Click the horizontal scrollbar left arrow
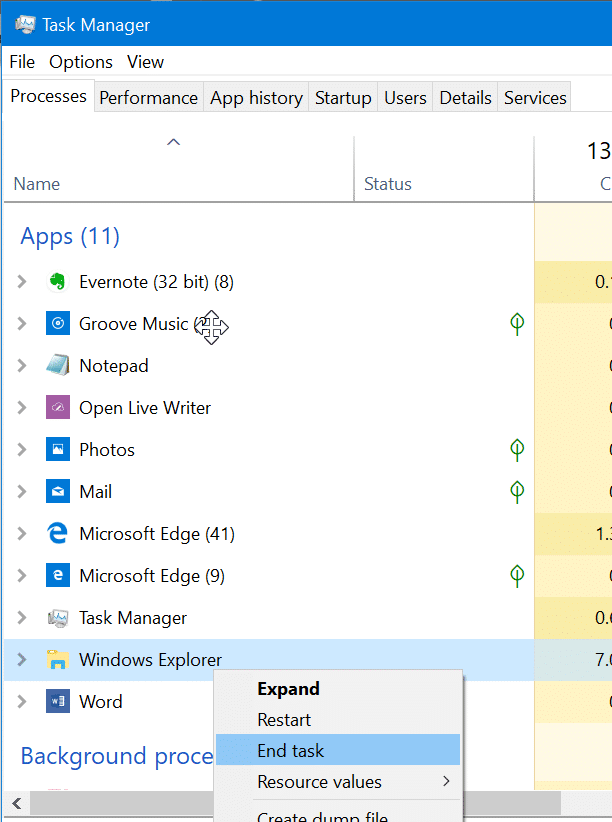The width and height of the screenshot is (612, 822). (x=17, y=803)
